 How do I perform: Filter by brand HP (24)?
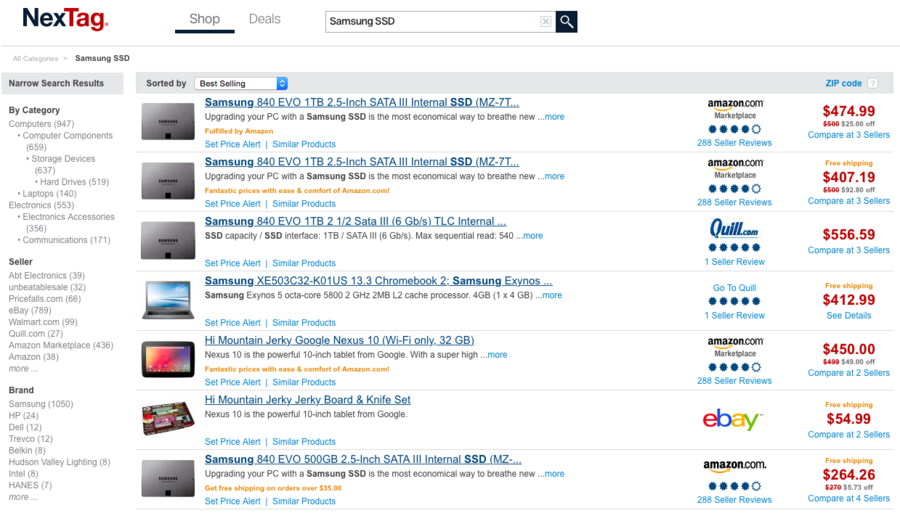[x=24, y=415]
